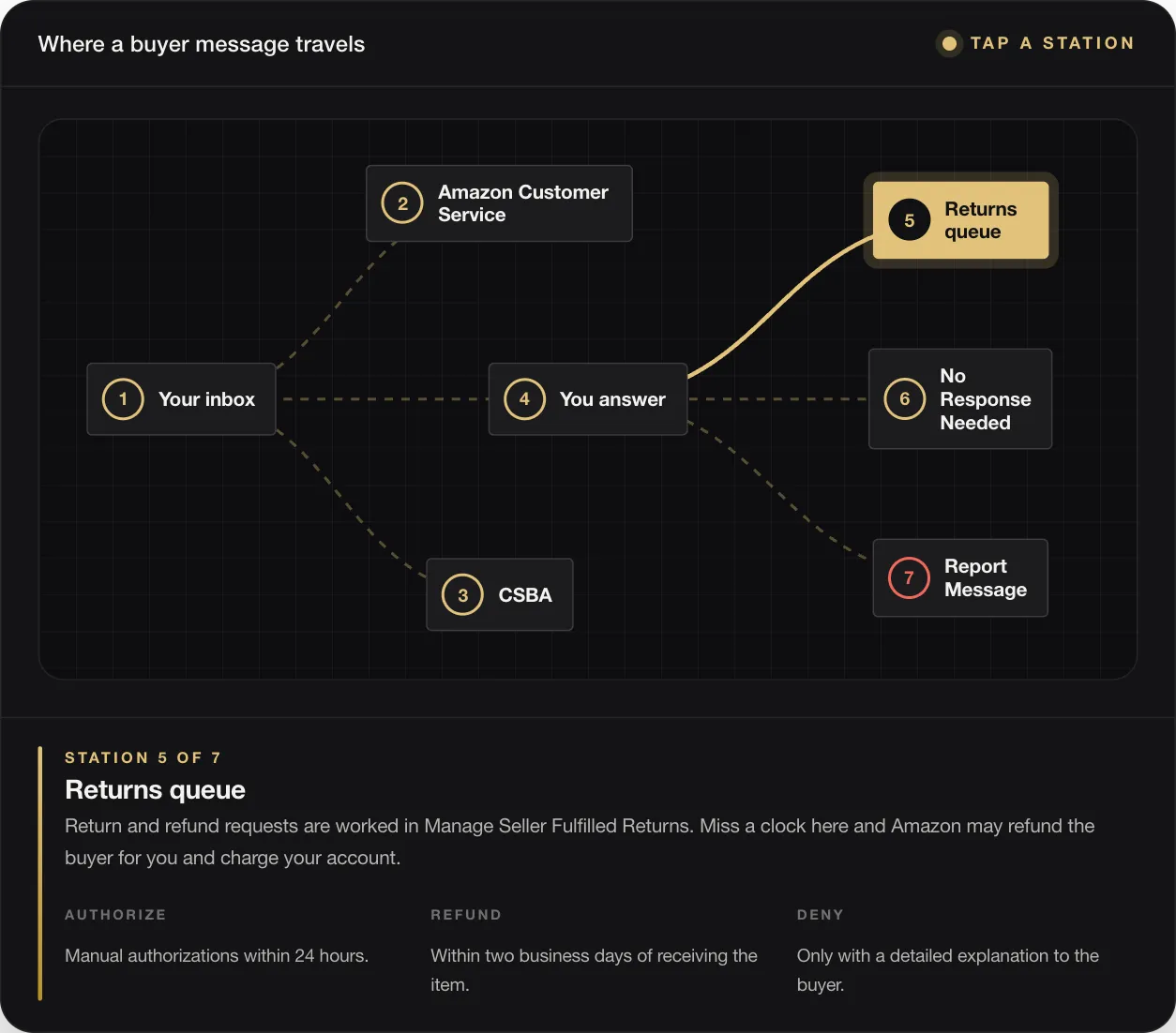This screenshot has width=1176, height=1033.
Task: Click the number 6 circle badge
Action: tap(905, 399)
